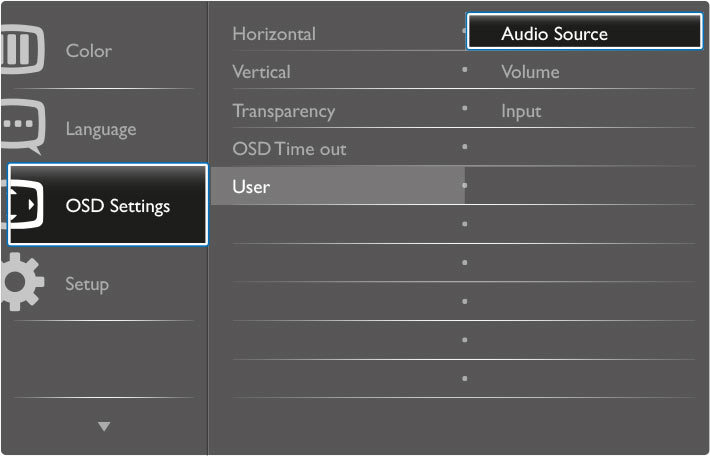The height and width of the screenshot is (456, 710).
Task: Select the Vertical option
Action: 261,72
